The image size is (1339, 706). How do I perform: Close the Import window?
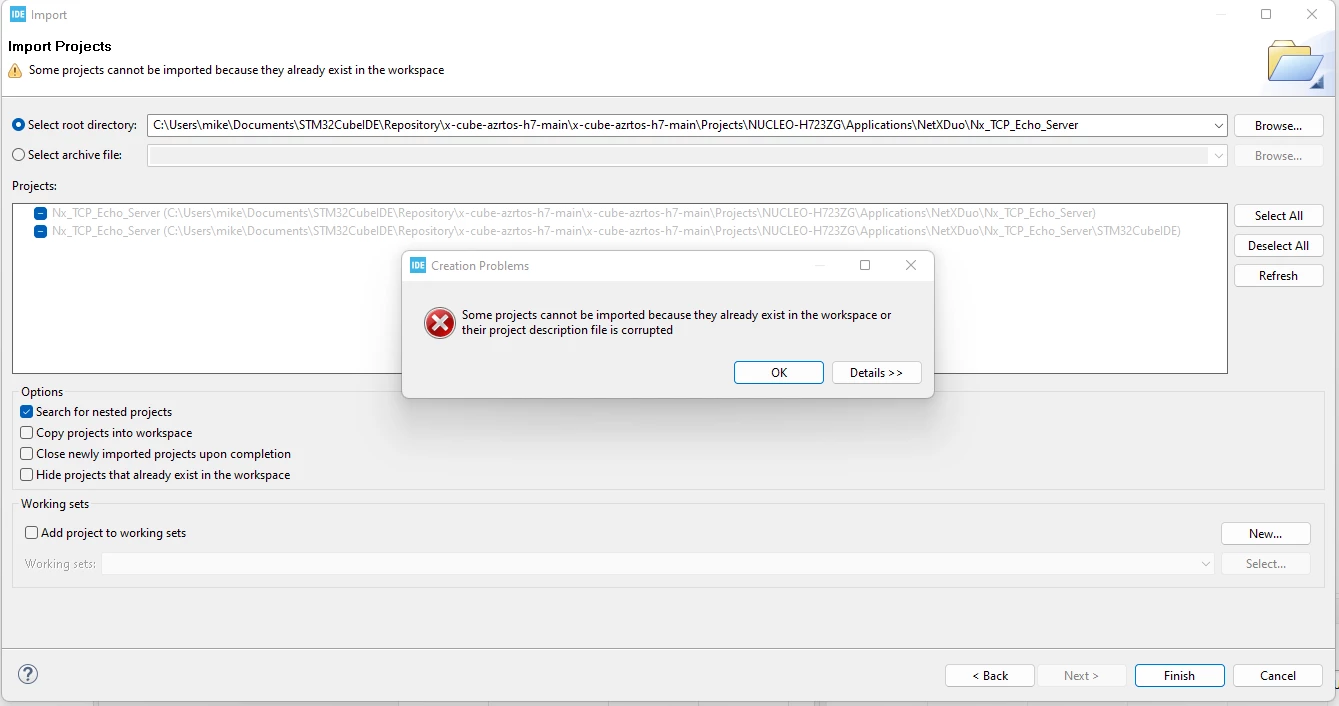click(x=1312, y=14)
